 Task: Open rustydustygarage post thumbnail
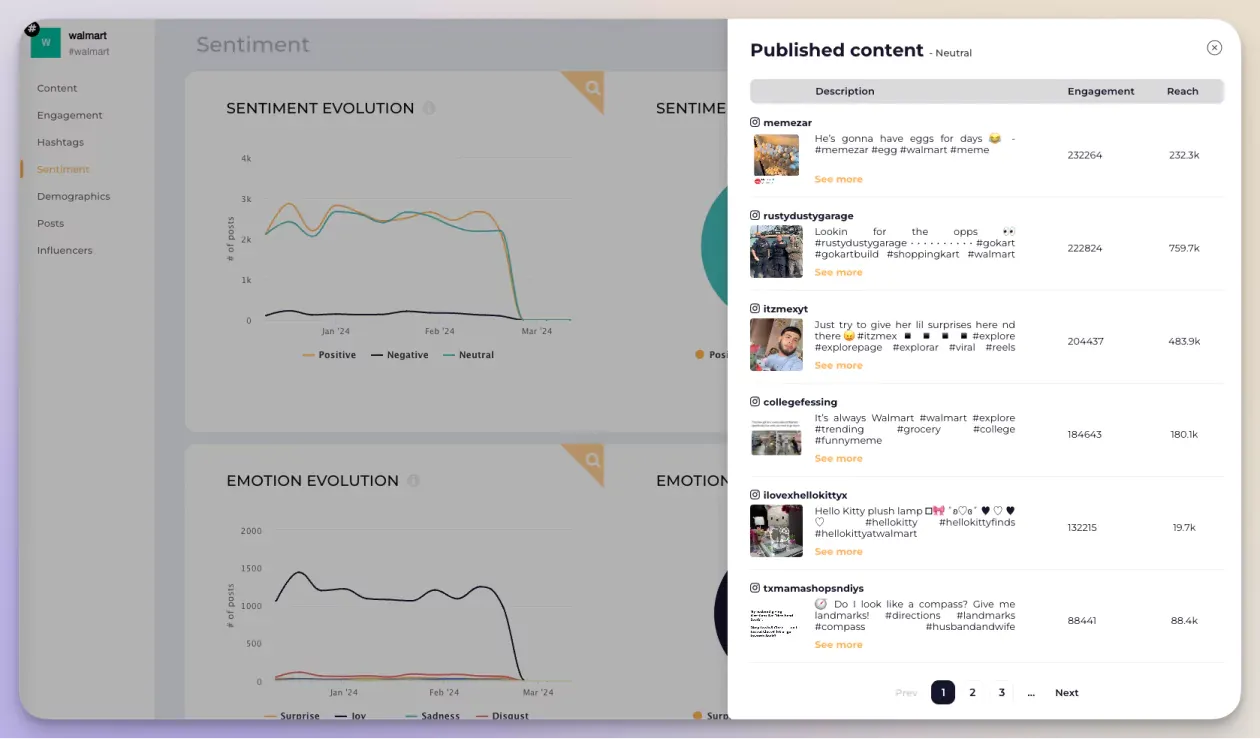[x=776, y=251]
